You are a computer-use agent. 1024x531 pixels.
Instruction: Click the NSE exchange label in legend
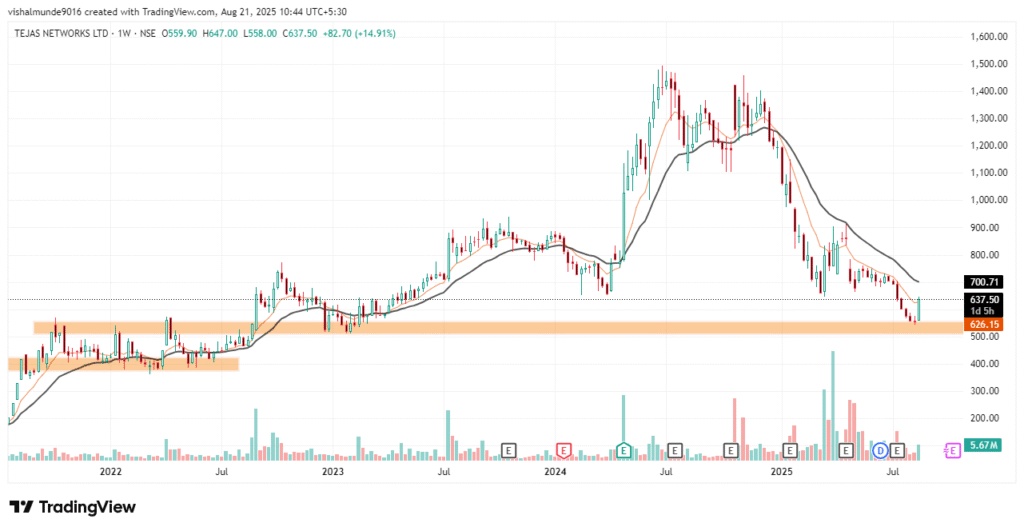click(148, 33)
